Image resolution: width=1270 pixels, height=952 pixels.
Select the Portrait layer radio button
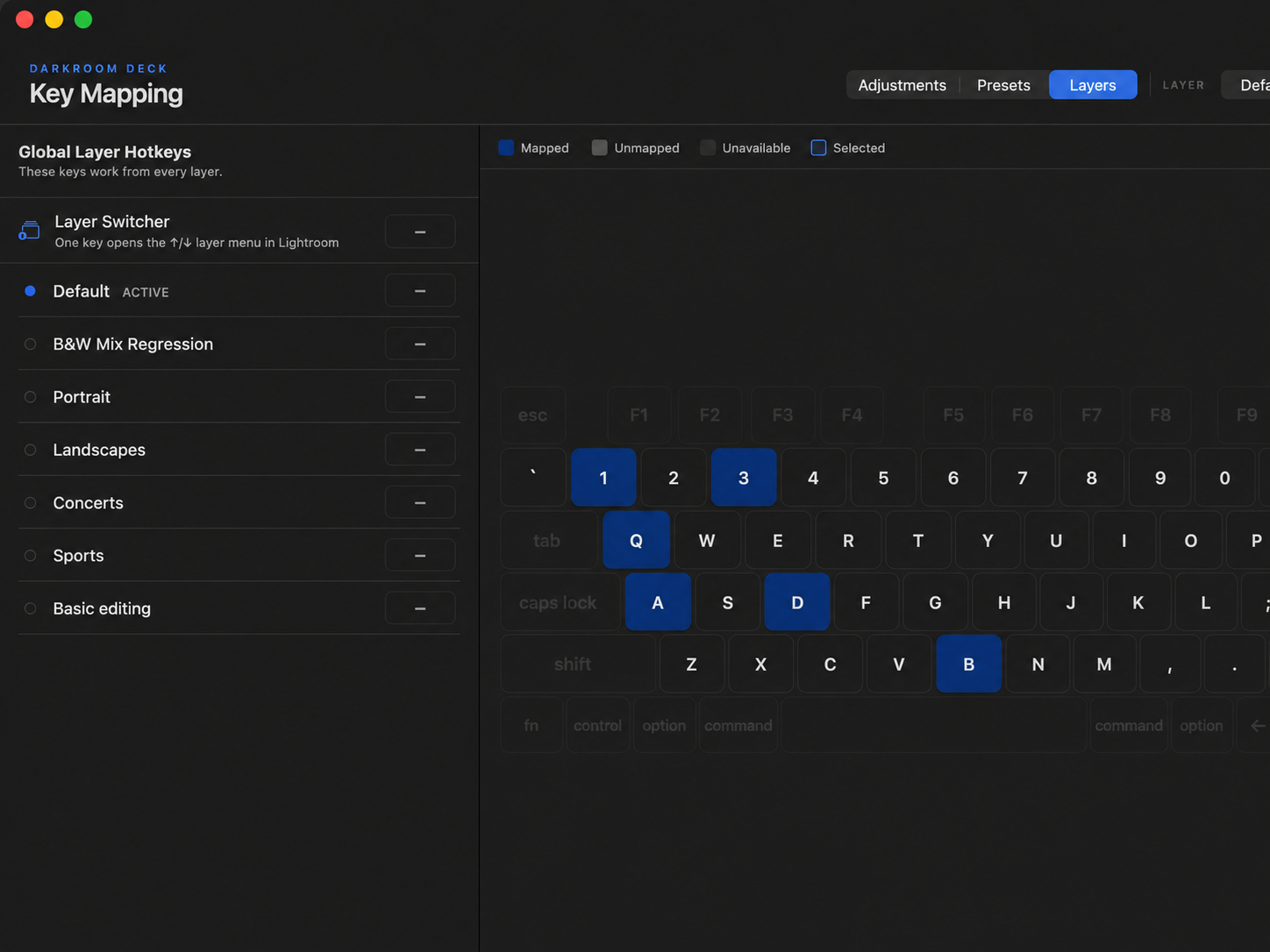point(30,397)
